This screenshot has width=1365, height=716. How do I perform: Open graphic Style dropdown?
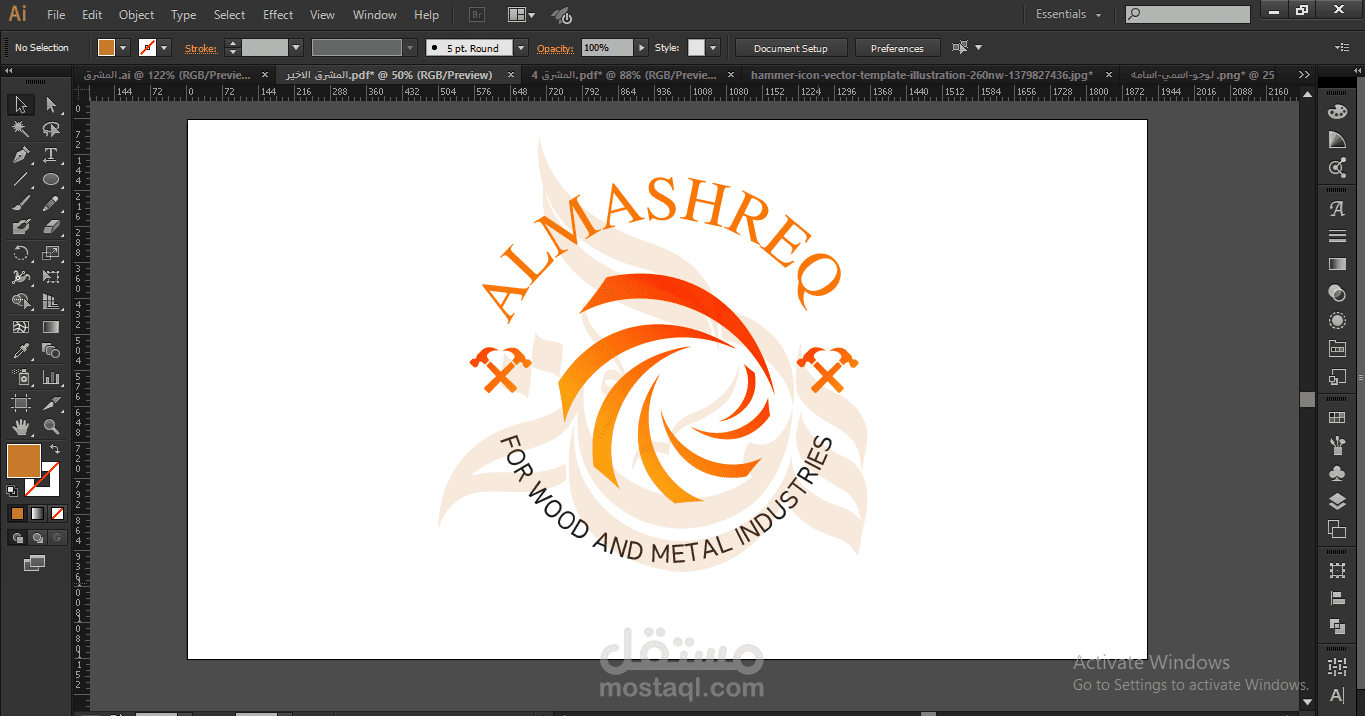click(x=712, y=48)
